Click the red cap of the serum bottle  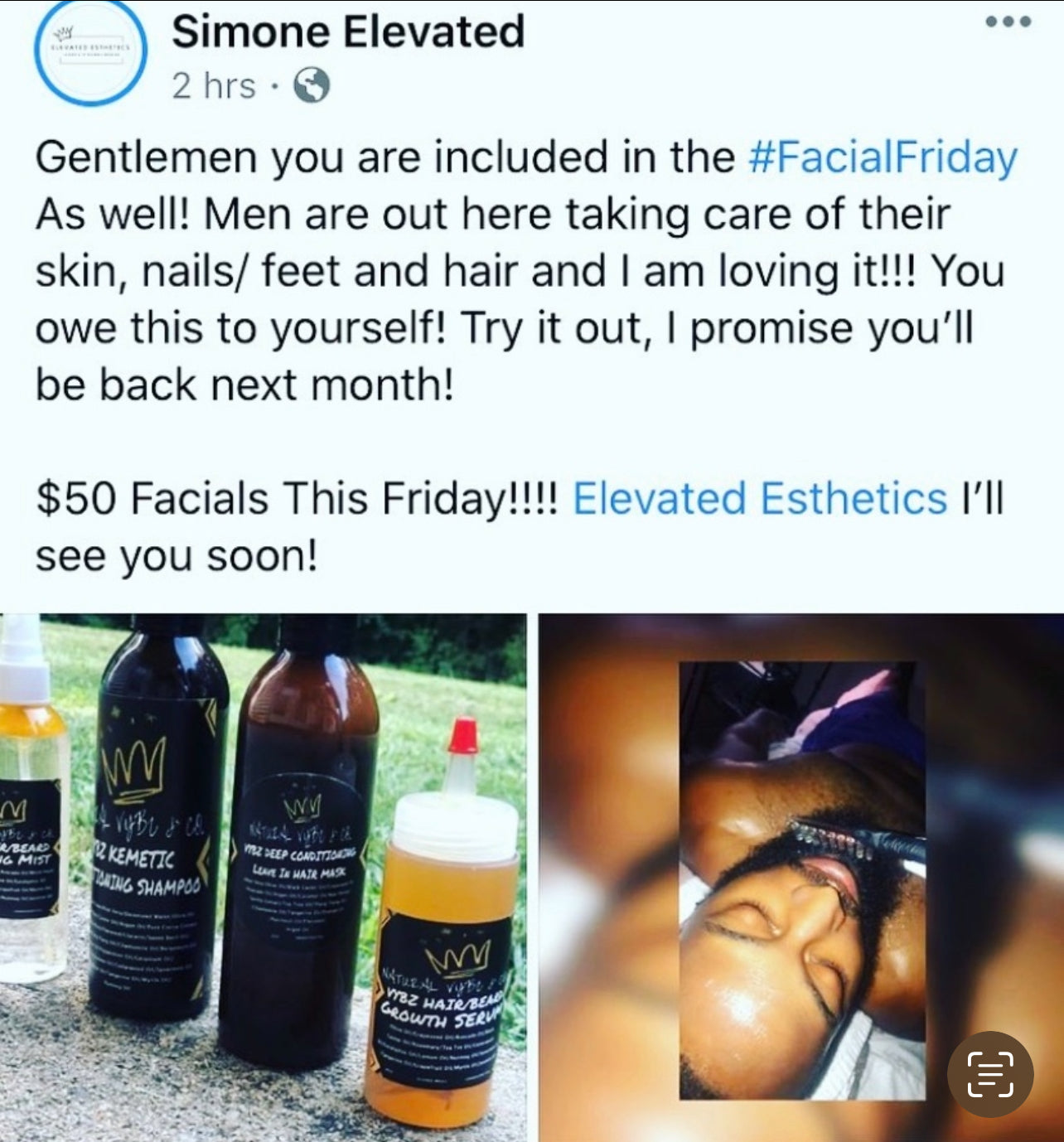(x=462, y=736)
